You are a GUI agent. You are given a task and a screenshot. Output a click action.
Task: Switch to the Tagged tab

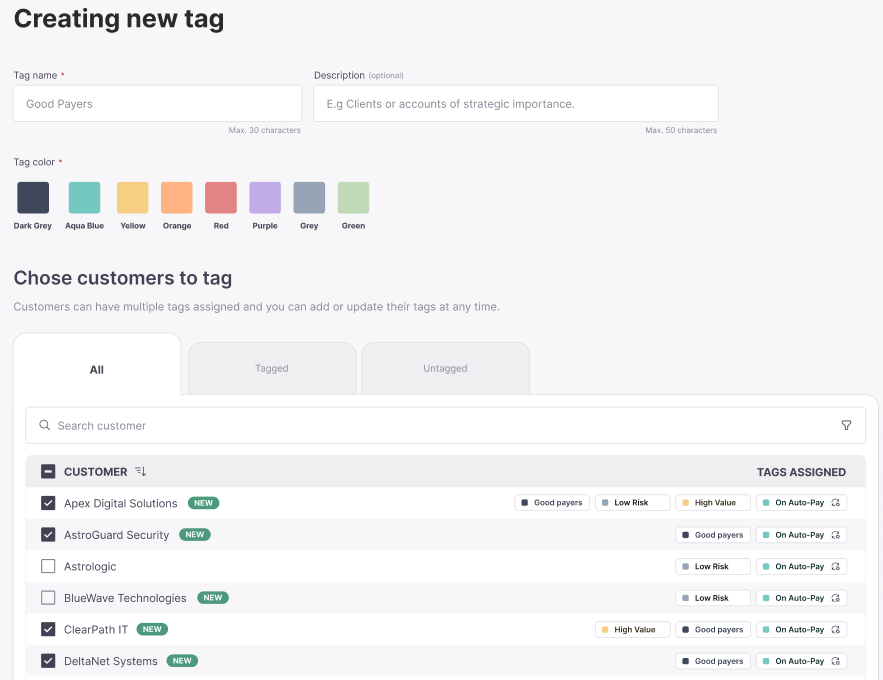[x=272, y=368]
